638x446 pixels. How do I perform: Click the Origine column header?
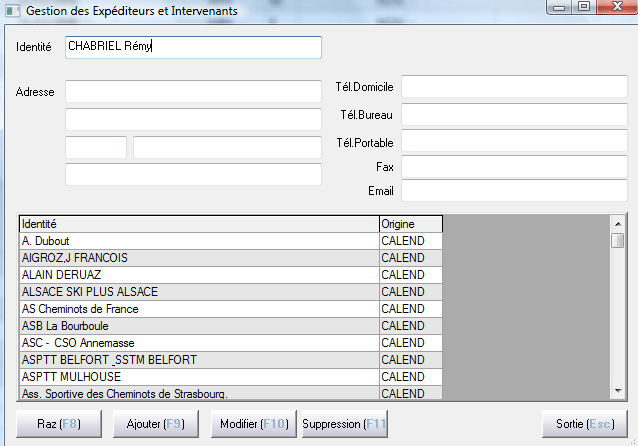(410, 224)
